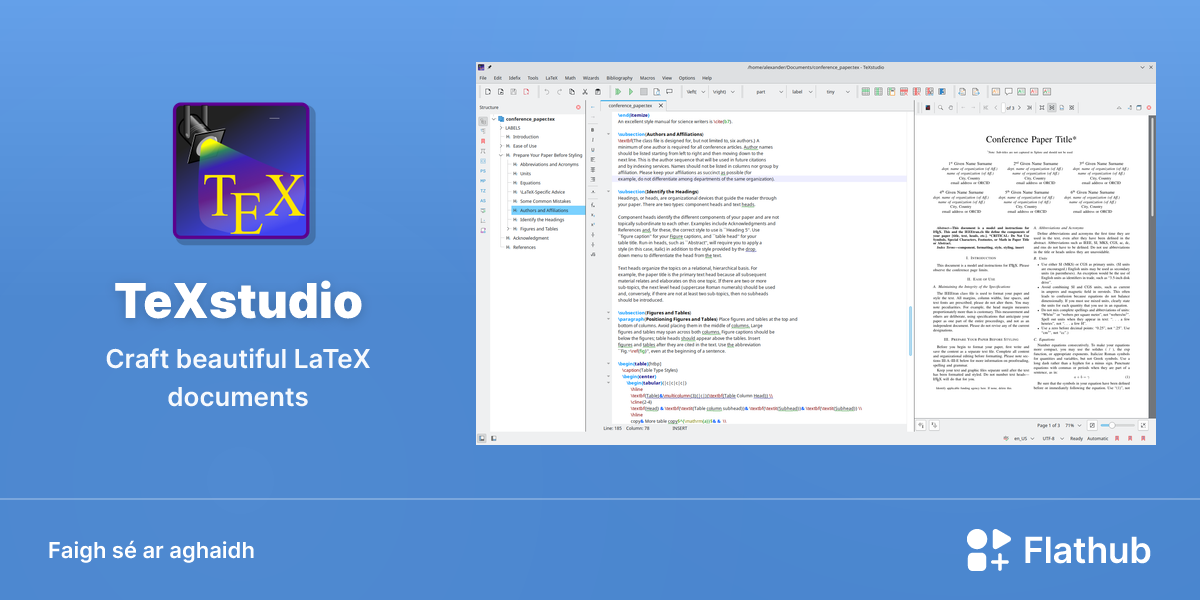Go to next page in PDF viewer

(1019, 108)
